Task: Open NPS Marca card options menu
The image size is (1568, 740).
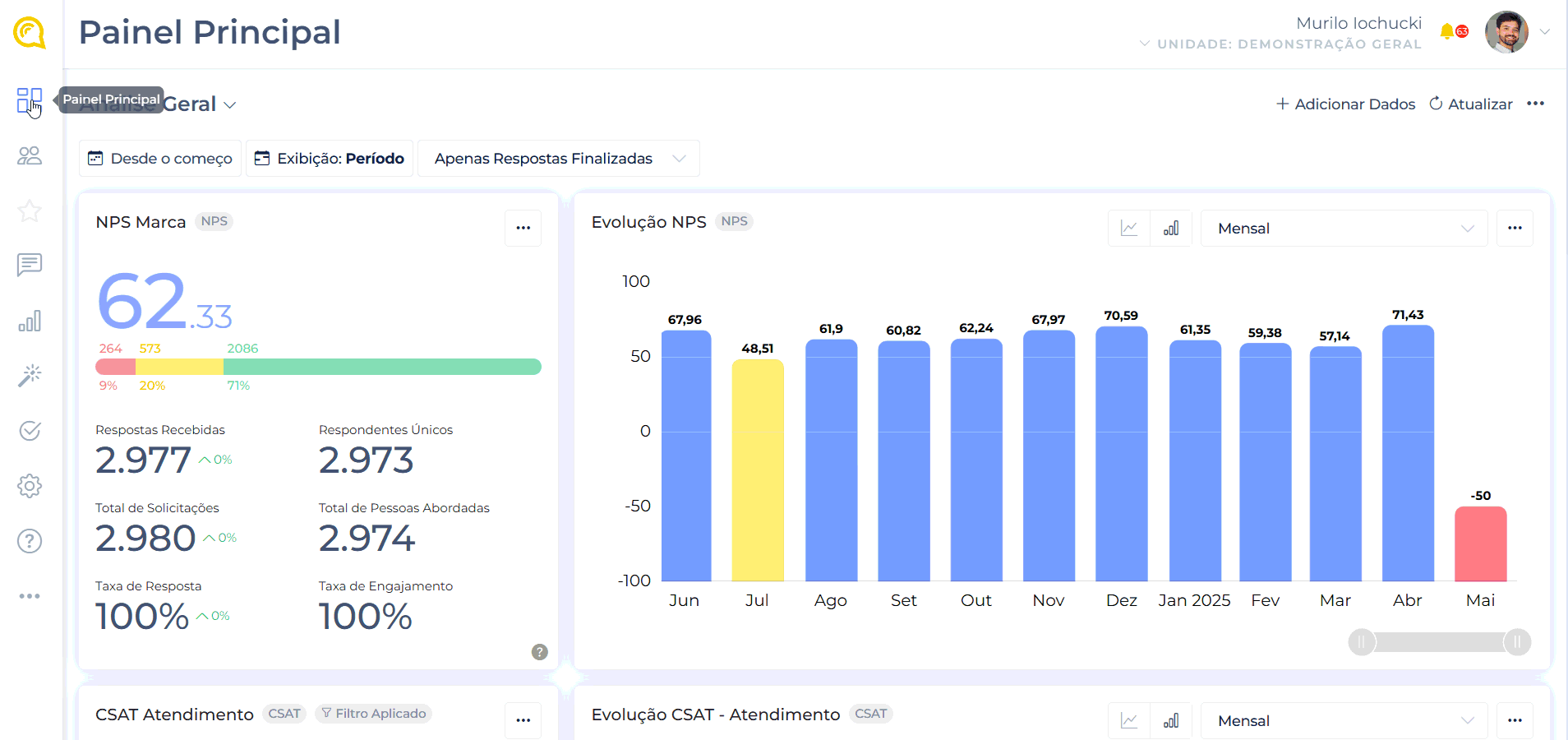Action: 523,228
